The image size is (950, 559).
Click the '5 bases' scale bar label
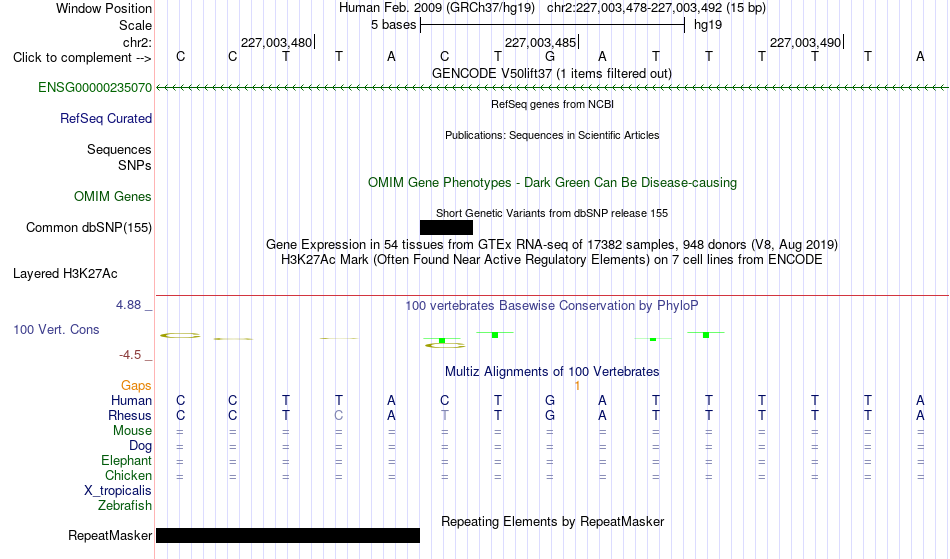(x=393, y=25)
